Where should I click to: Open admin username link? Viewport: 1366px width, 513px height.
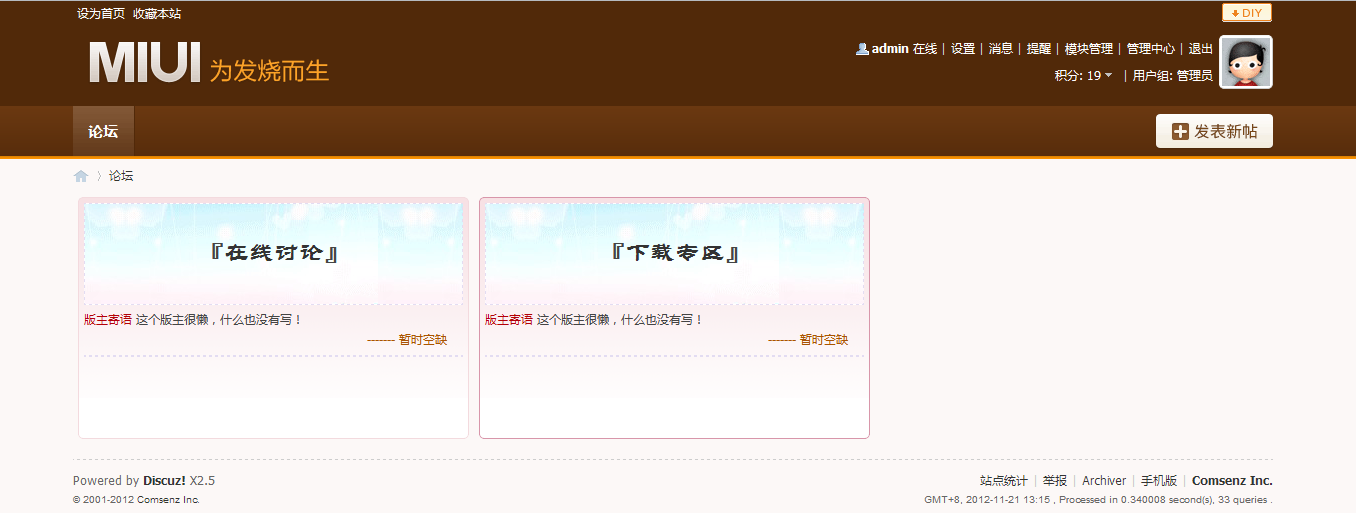pos(890,48)
